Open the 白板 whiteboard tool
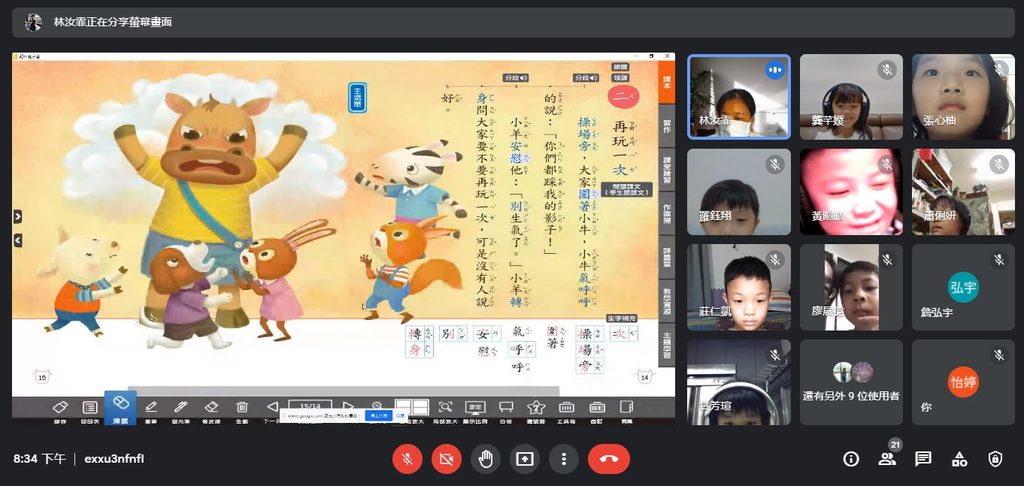1024x486 pixels. click(x=506, y=409)
